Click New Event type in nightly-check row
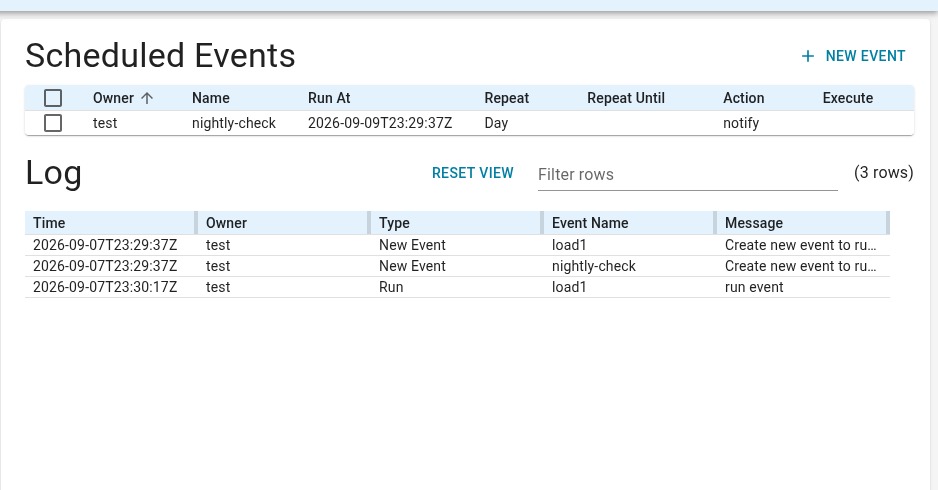The height and width of the screenshot is (490, 938). tap(412, 266)
